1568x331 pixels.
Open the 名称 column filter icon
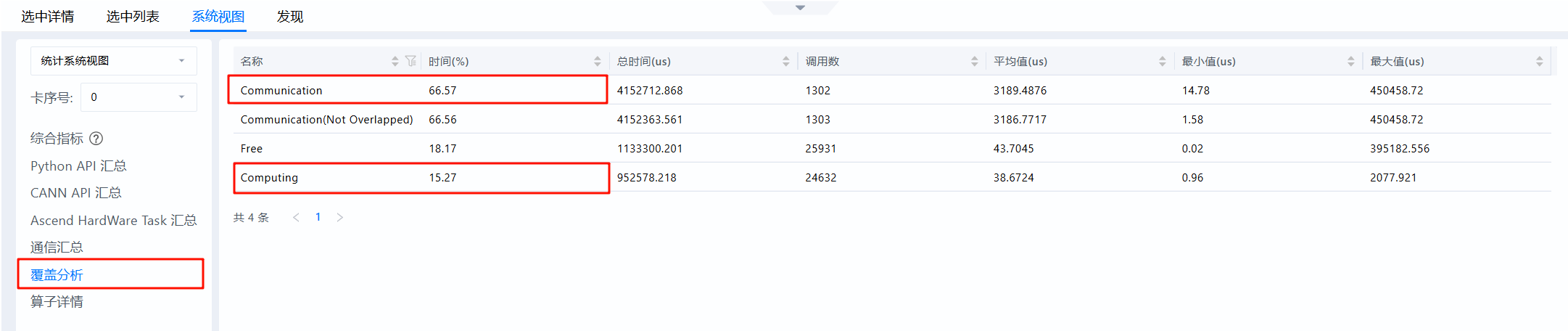tap(411, 61)
